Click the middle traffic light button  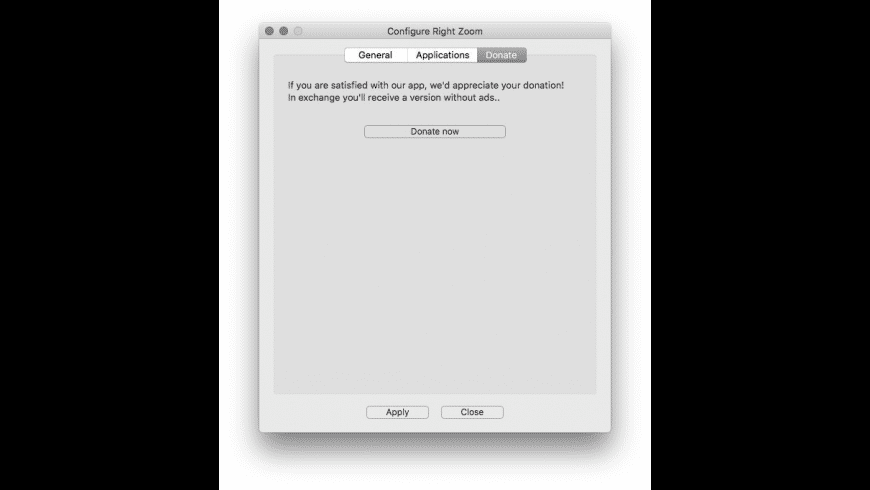[284, 31]
